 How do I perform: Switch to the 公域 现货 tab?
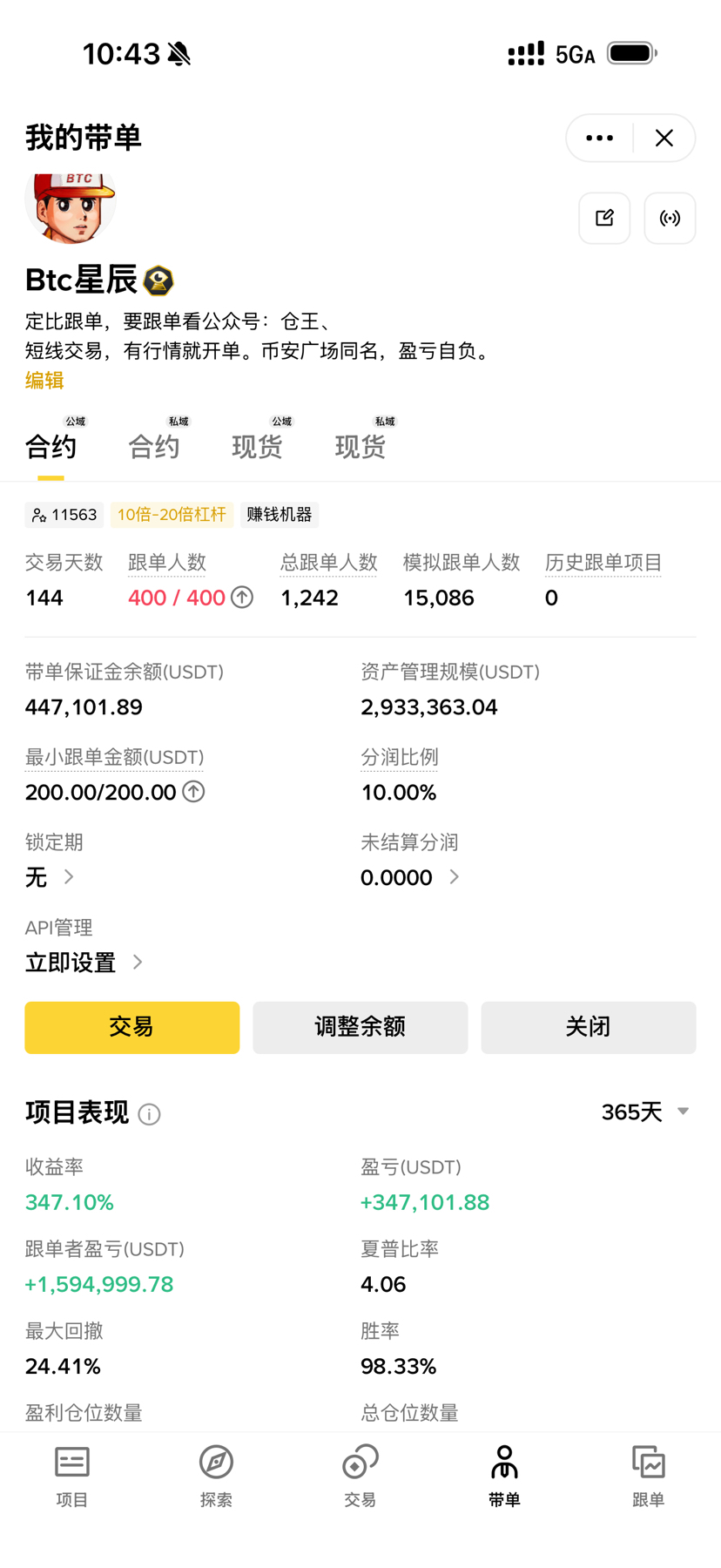(x=258, y=446)
